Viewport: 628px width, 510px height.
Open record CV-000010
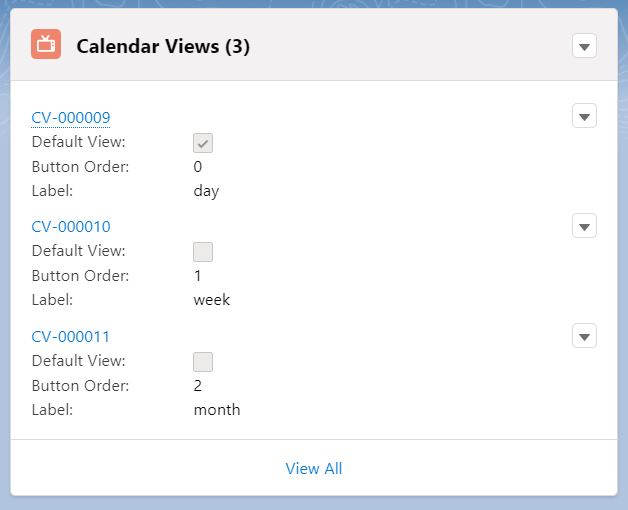tap(71, 227)
